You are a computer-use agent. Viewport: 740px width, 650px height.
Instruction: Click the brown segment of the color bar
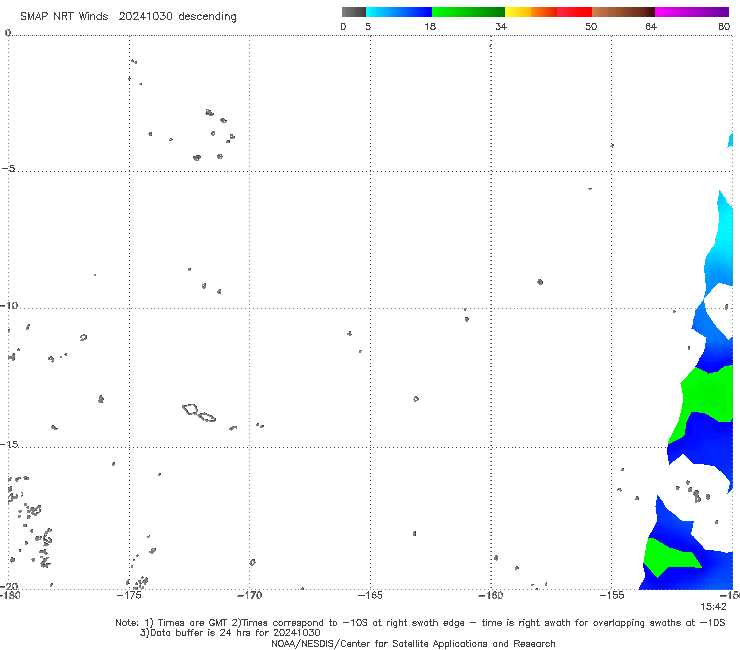623,12
